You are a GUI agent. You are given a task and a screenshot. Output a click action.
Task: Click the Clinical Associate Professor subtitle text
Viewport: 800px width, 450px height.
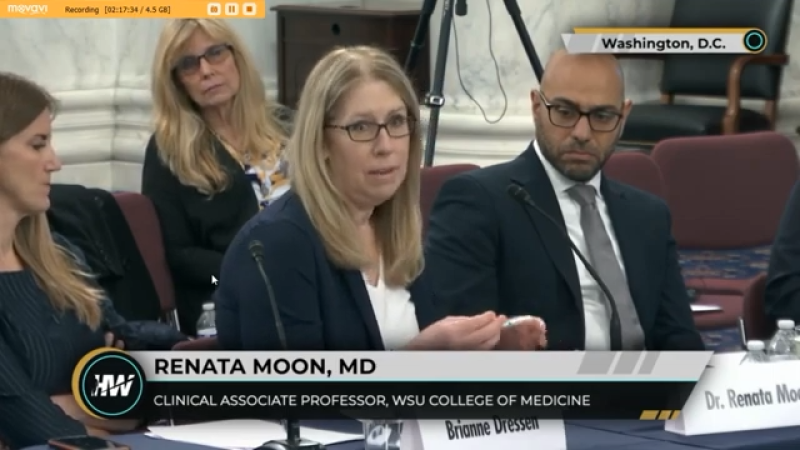(372, 401)
